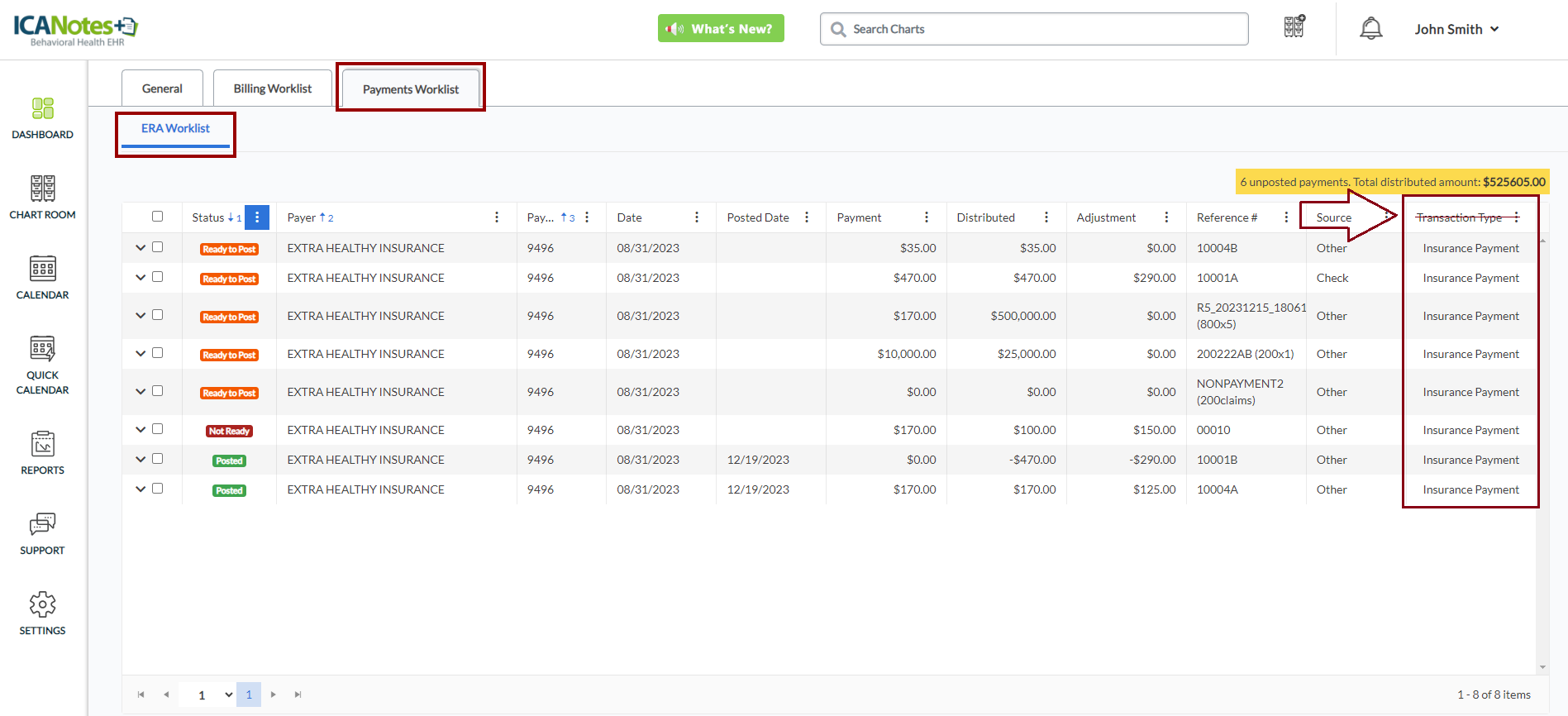The height and width of the screenshot is (716, 1568).
Task: Tick the select-all checkbox in header
Action: 157,217
